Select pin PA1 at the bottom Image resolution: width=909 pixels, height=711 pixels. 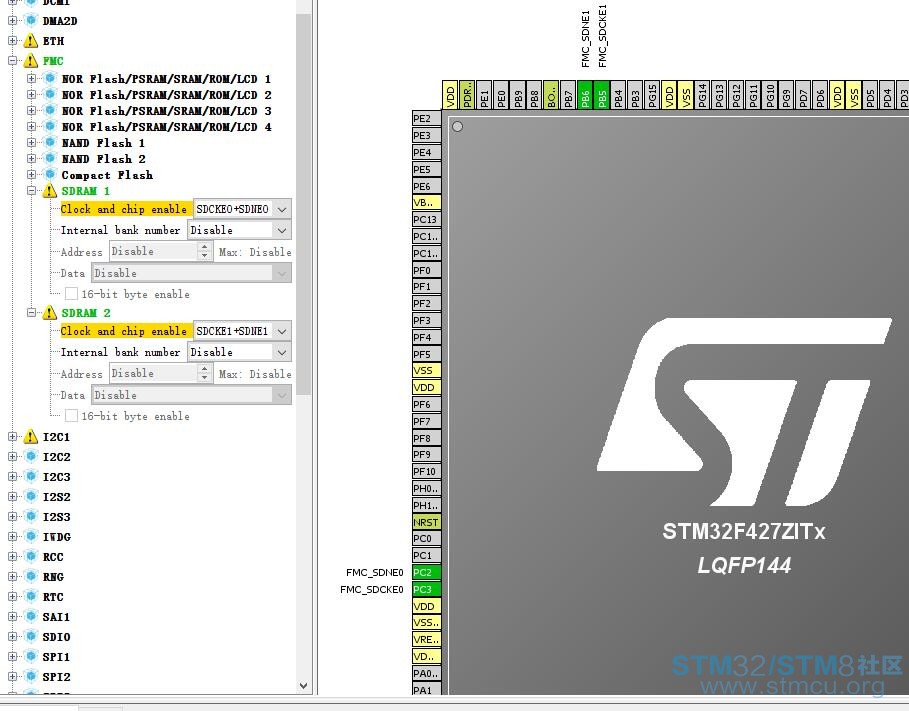coord(426,689)
